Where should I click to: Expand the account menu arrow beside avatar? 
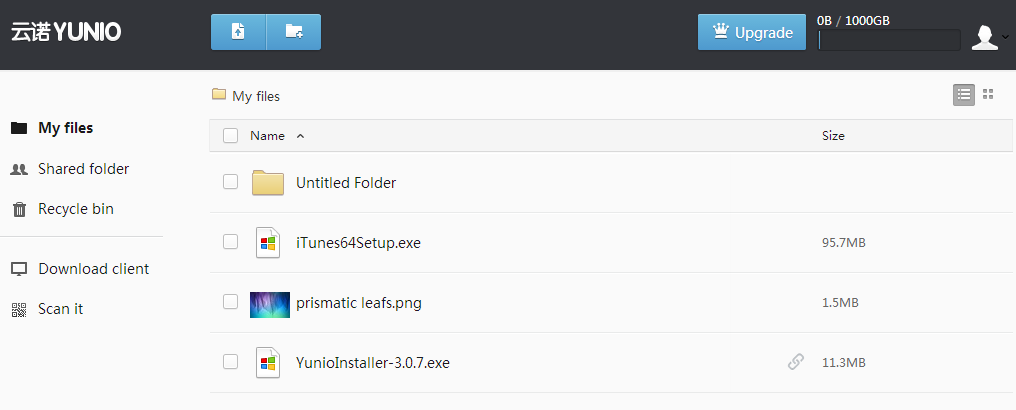click(1005, 37)
